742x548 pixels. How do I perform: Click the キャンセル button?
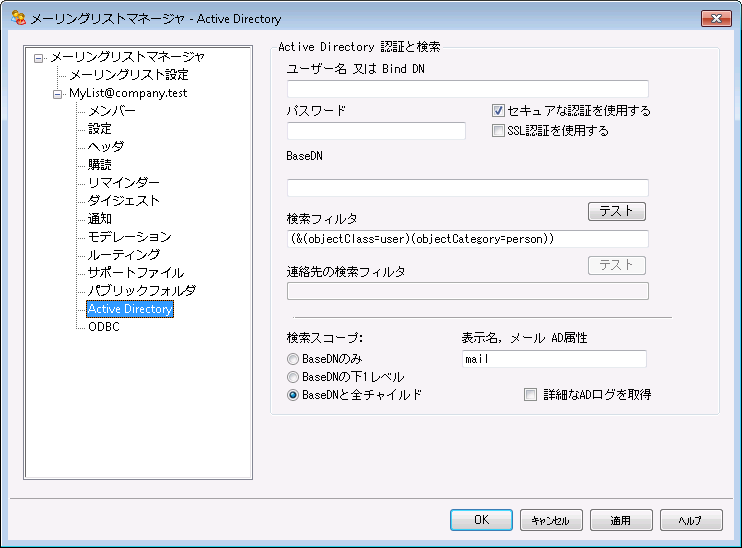[x=551, y=520]
